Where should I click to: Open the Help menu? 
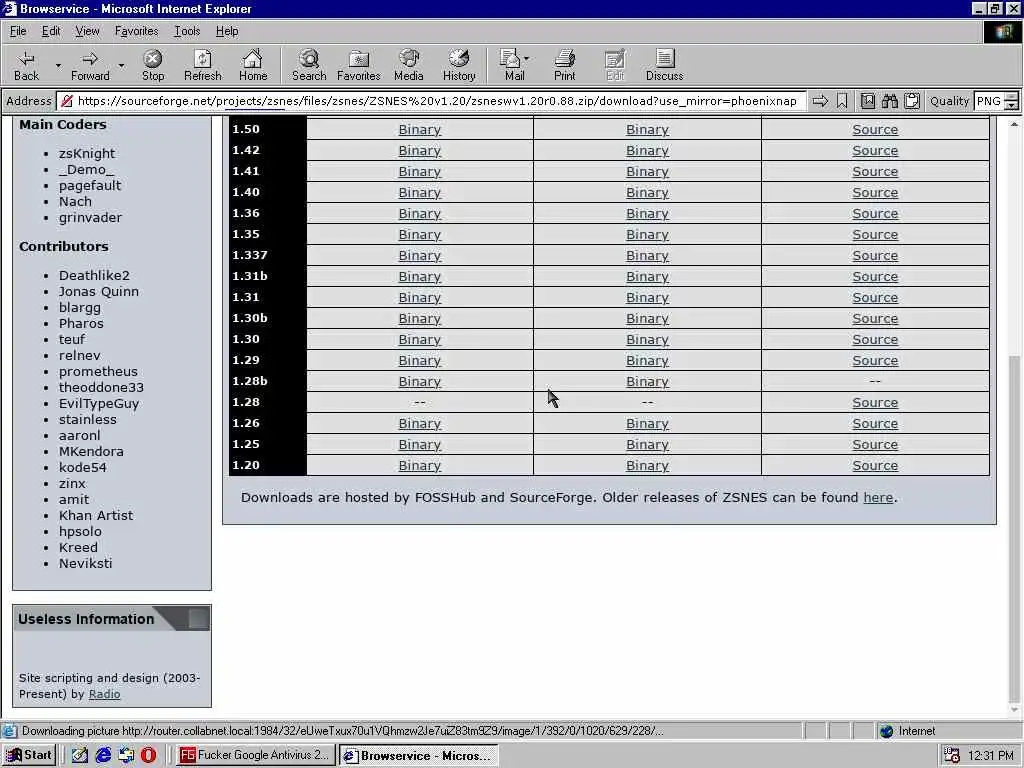(227, 31)
